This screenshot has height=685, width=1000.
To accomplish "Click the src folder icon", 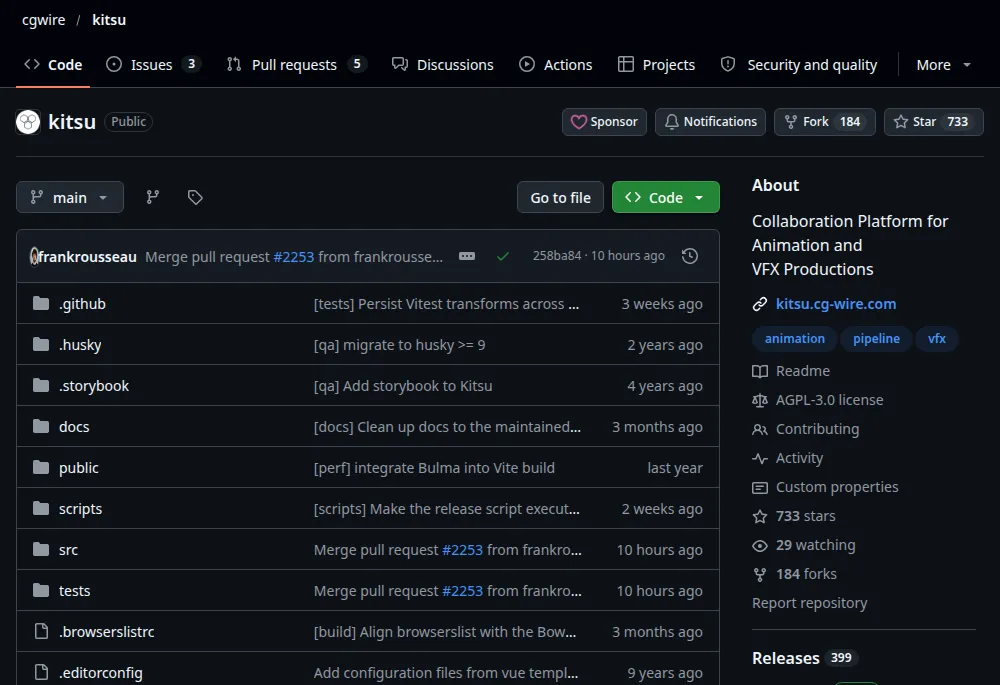I will click(x=41, y=549).
